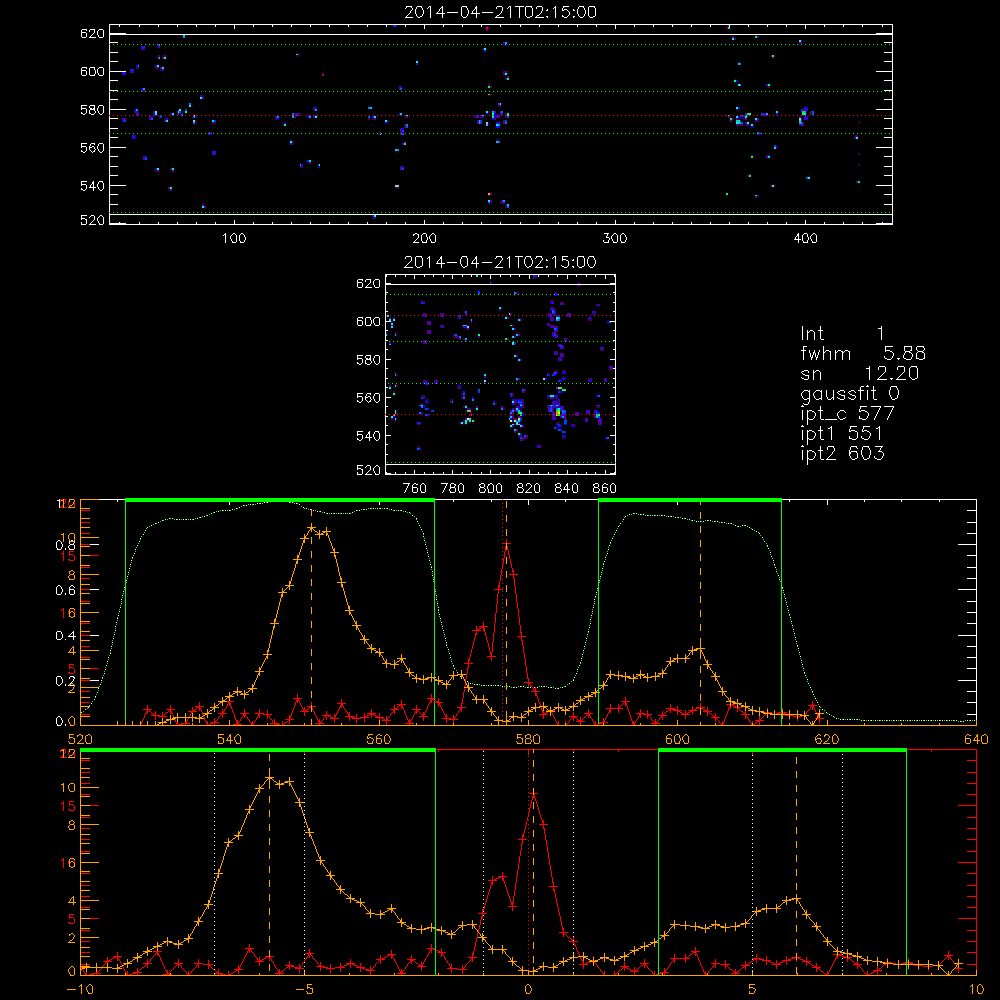The height and width of the screenshot is (1000, 1000).
Task: Click x-axis label 840 on middle plot
Action: click(x=566, y=489)
